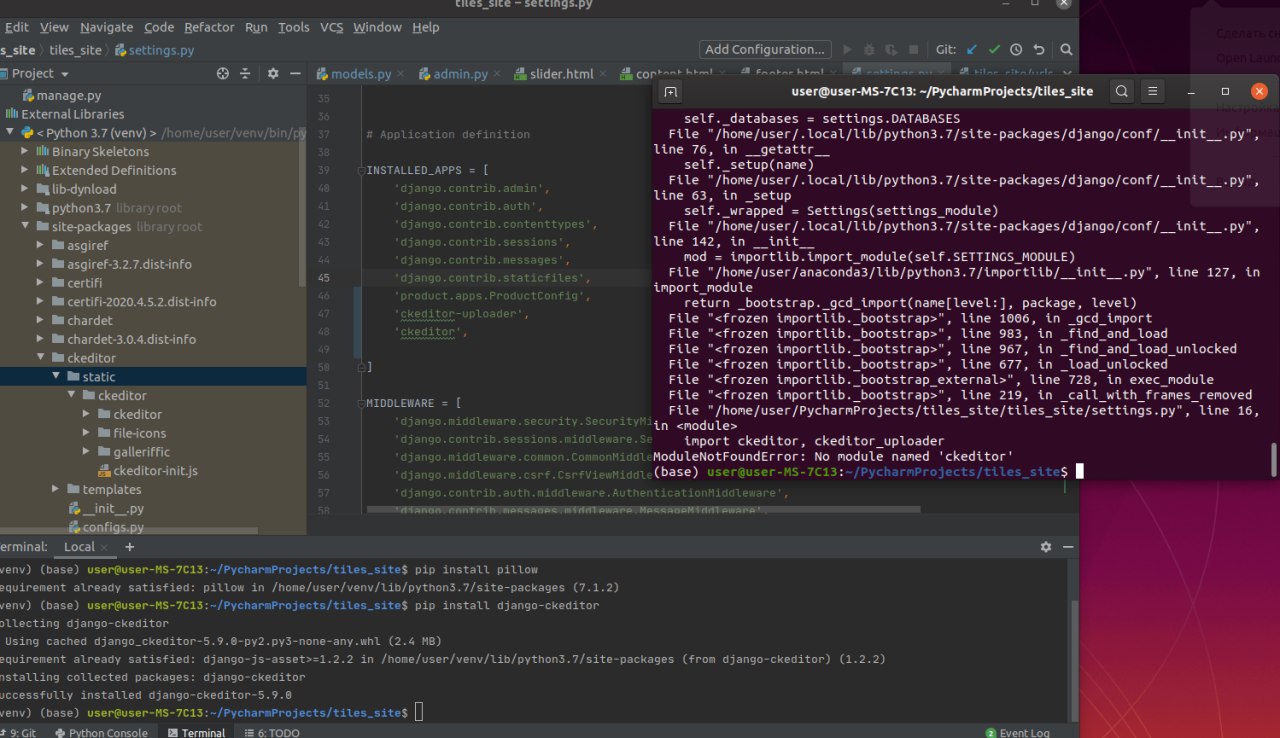Click the Add Configuration button
The width and height of the screenshot is (1280, 738).
(765, 49)
